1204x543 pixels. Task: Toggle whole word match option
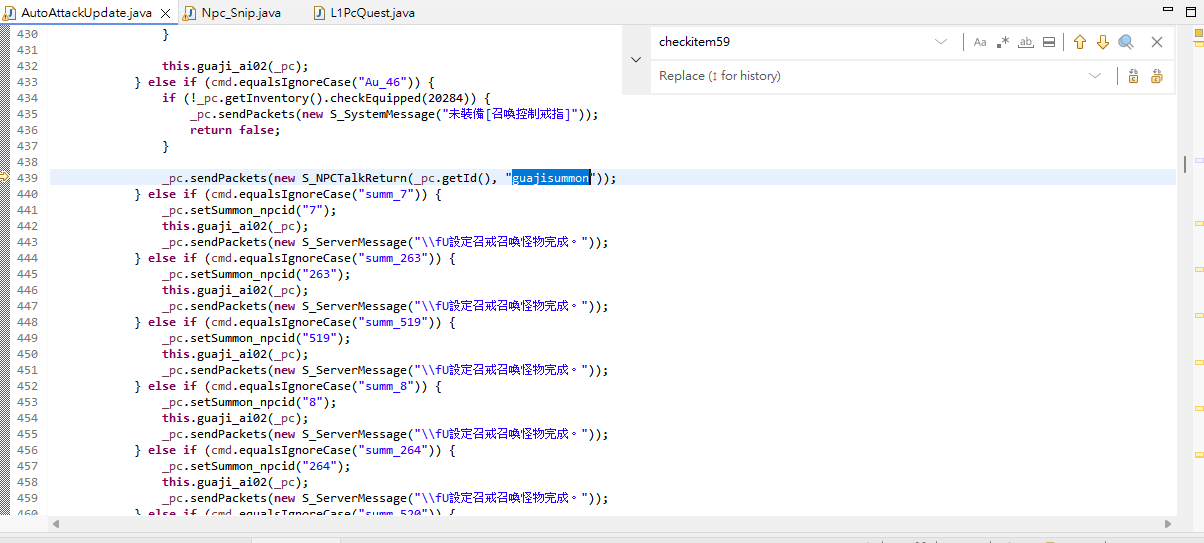[1026, 42]
